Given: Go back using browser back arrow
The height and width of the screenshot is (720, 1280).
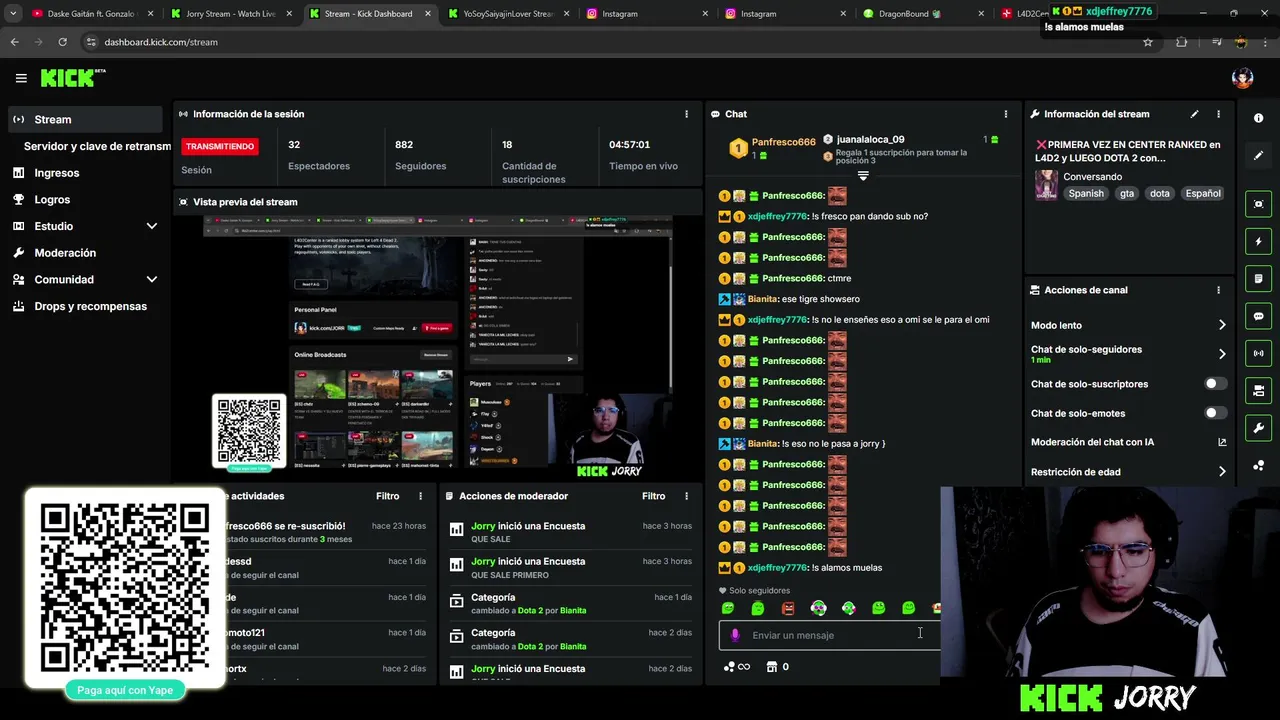Looking at the screenshot, I should [x=14, y=42].
